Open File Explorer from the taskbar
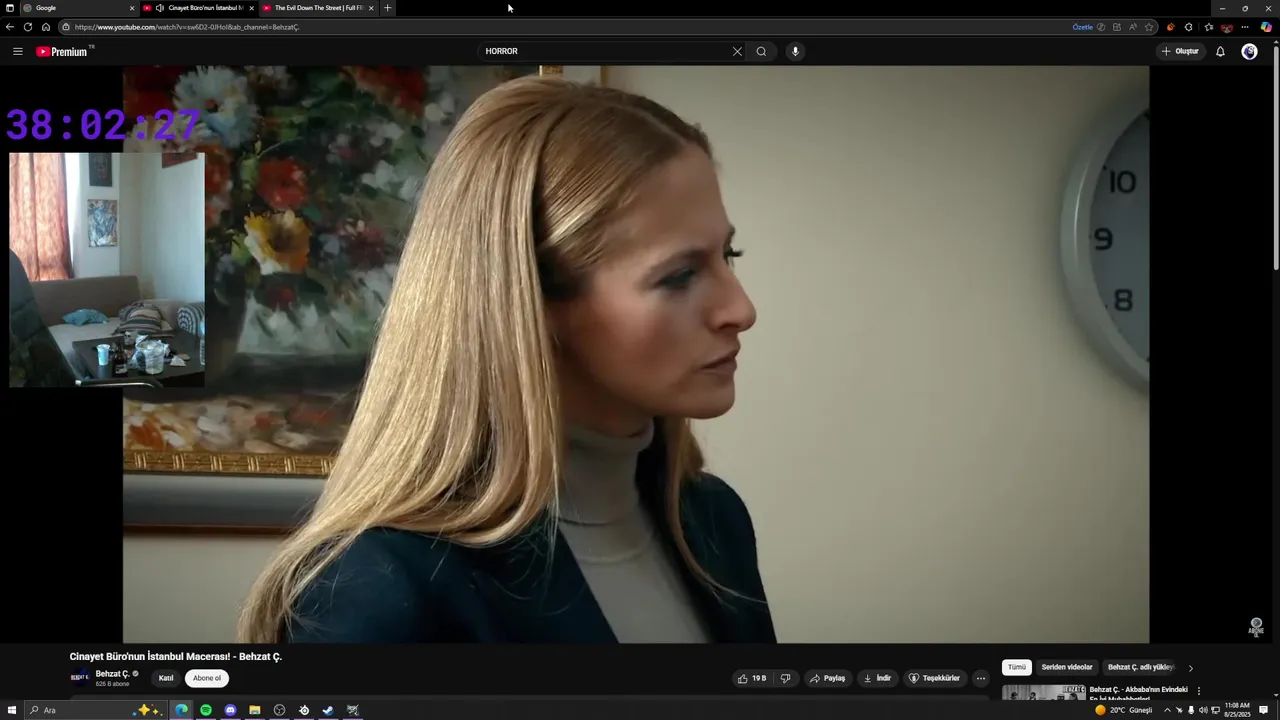The width and height of the screenshot is (1280, 720). click(255, 710)
